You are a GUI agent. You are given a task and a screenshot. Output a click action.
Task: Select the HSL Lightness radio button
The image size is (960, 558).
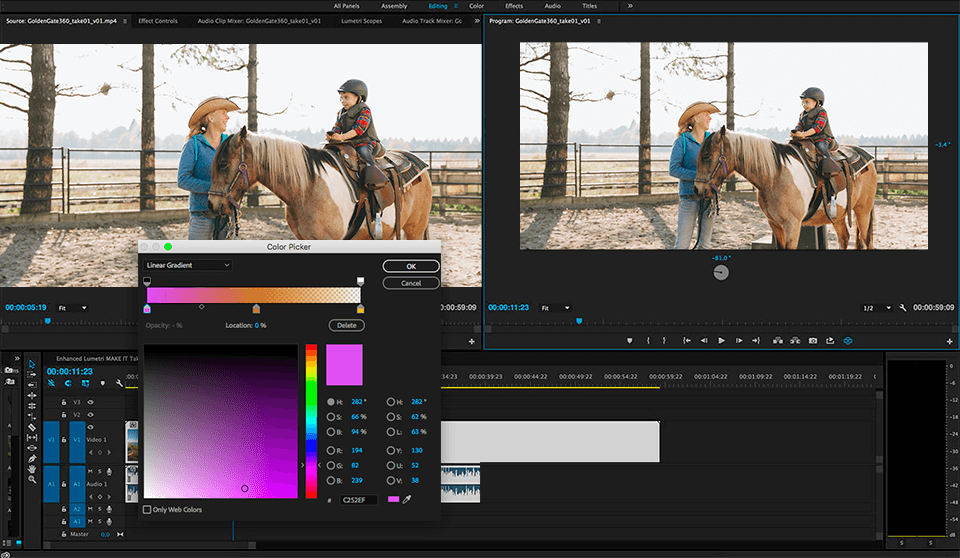pyautogui.click(x=391, y=432)
